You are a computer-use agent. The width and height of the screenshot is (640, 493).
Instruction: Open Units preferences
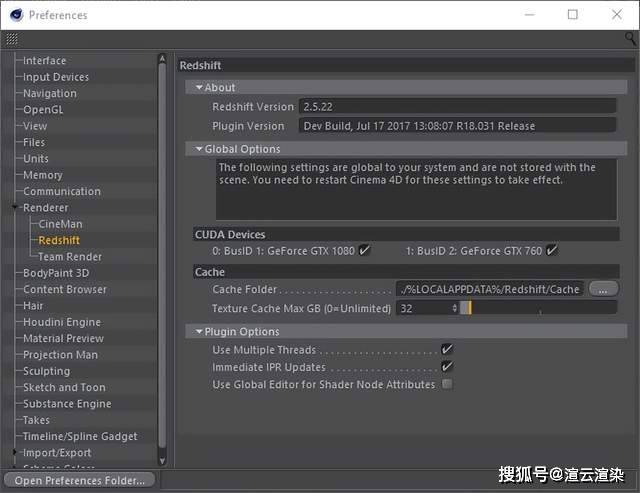point(36,159)
